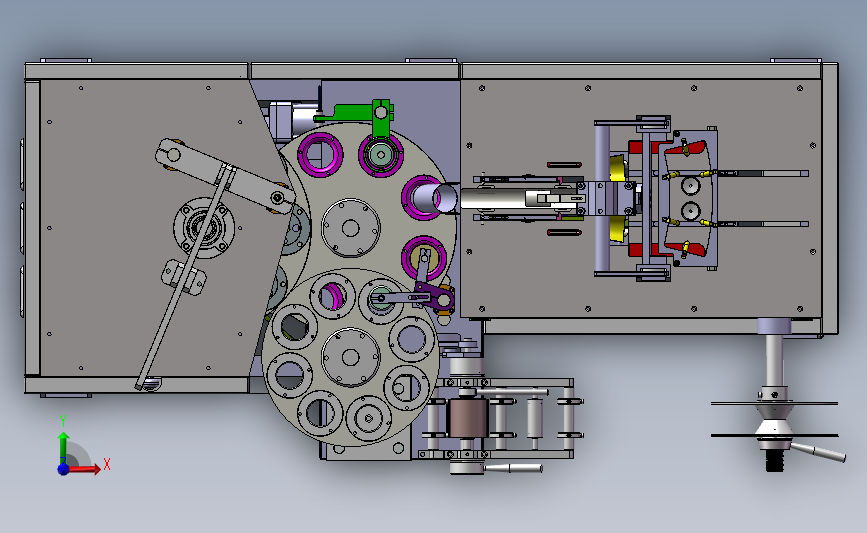
Task: Select the magenta ring under the green bracket
Action: pyautogui.click(x=380, y=155)
